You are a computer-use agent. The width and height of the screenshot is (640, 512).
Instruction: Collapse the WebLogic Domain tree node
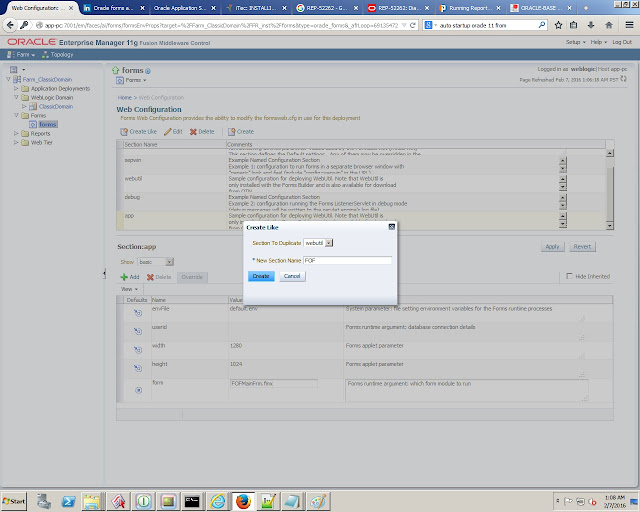[16, 98]
